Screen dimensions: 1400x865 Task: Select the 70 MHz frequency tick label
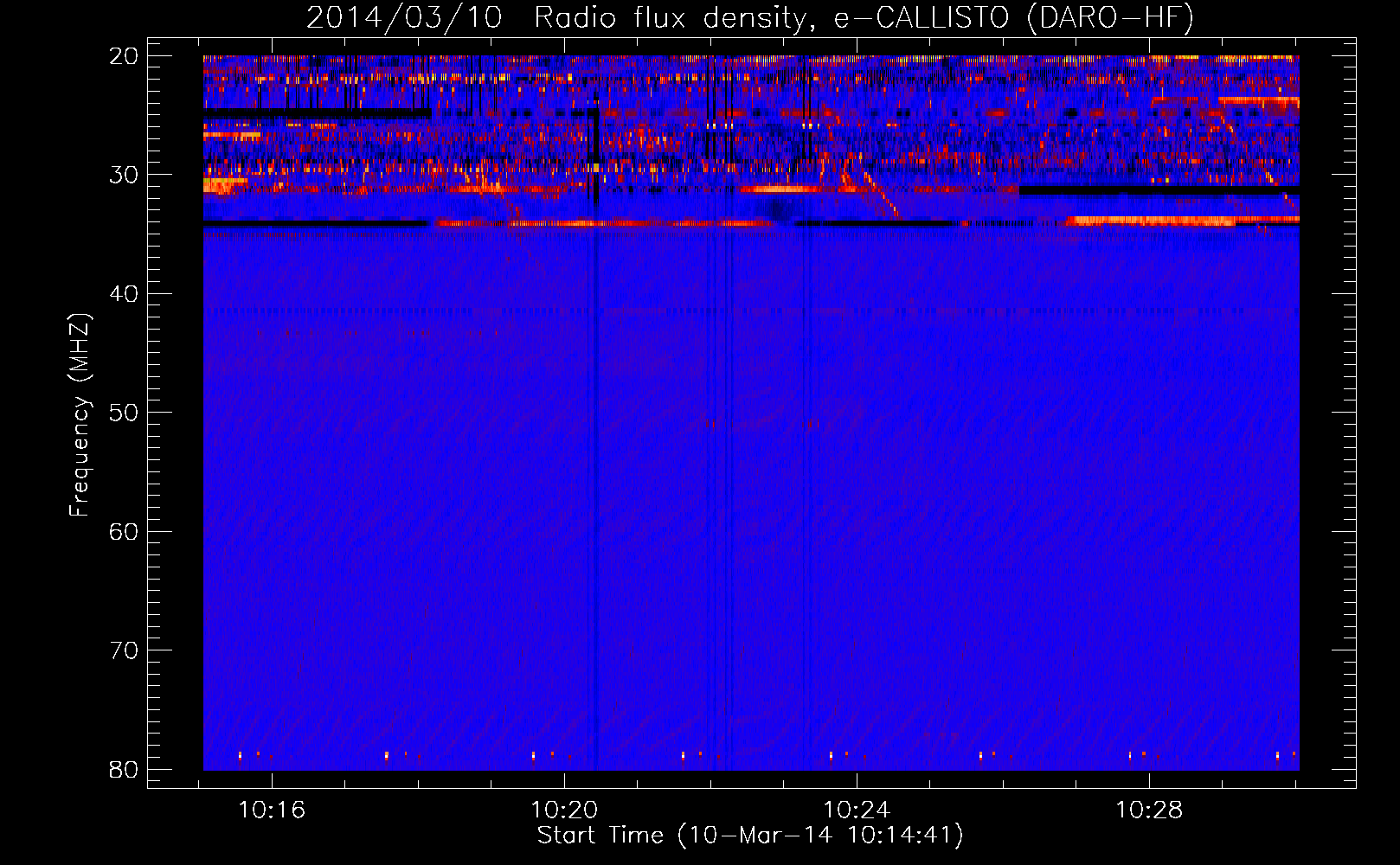[x=124, y=650]
